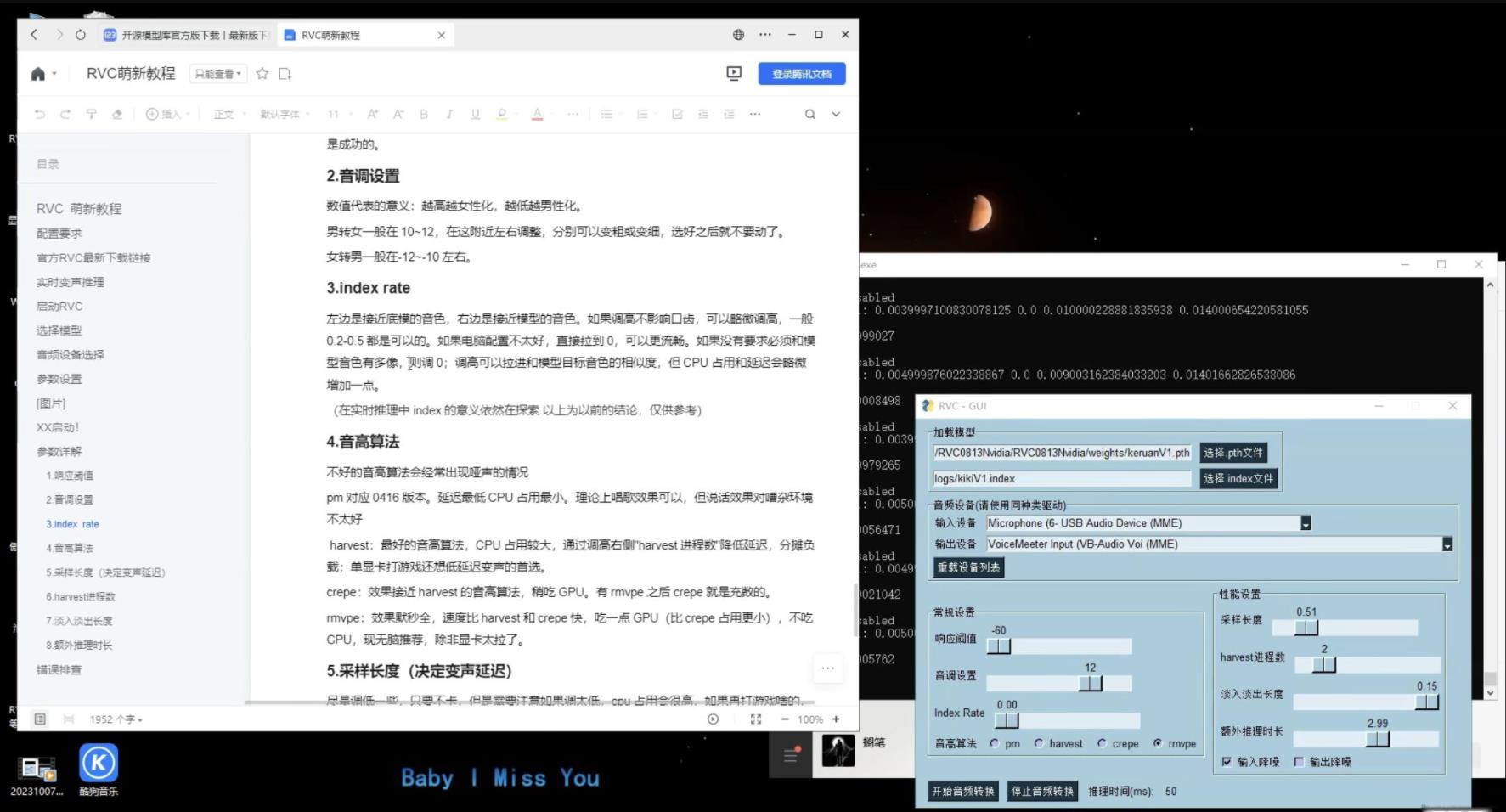Expand the 输出设备 VoiceMeeter dropdown
The image size is (1506, 812).
click(1447, 544)
